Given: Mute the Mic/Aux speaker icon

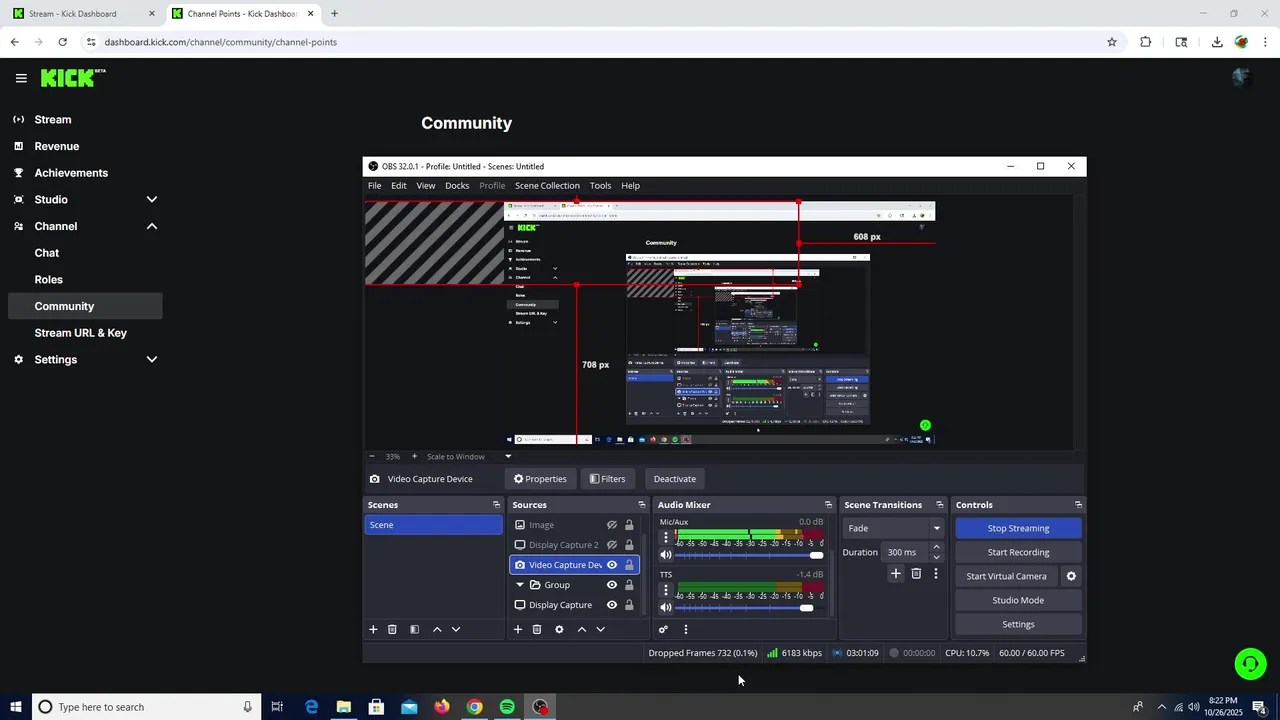Looking at the screenshot, I should click(666, 555).
